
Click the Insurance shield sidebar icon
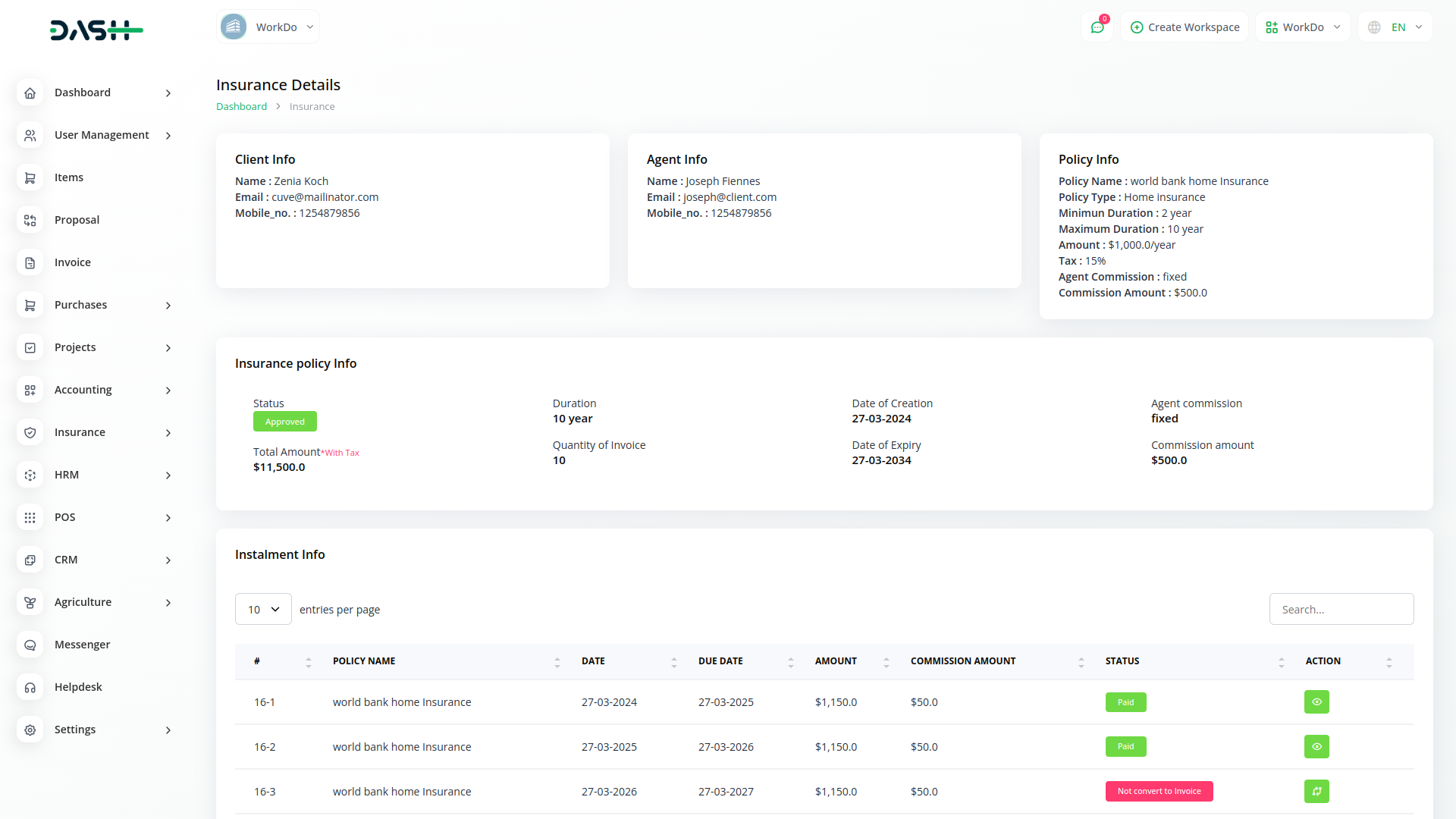pyautogui.click(x=30, y=432)
